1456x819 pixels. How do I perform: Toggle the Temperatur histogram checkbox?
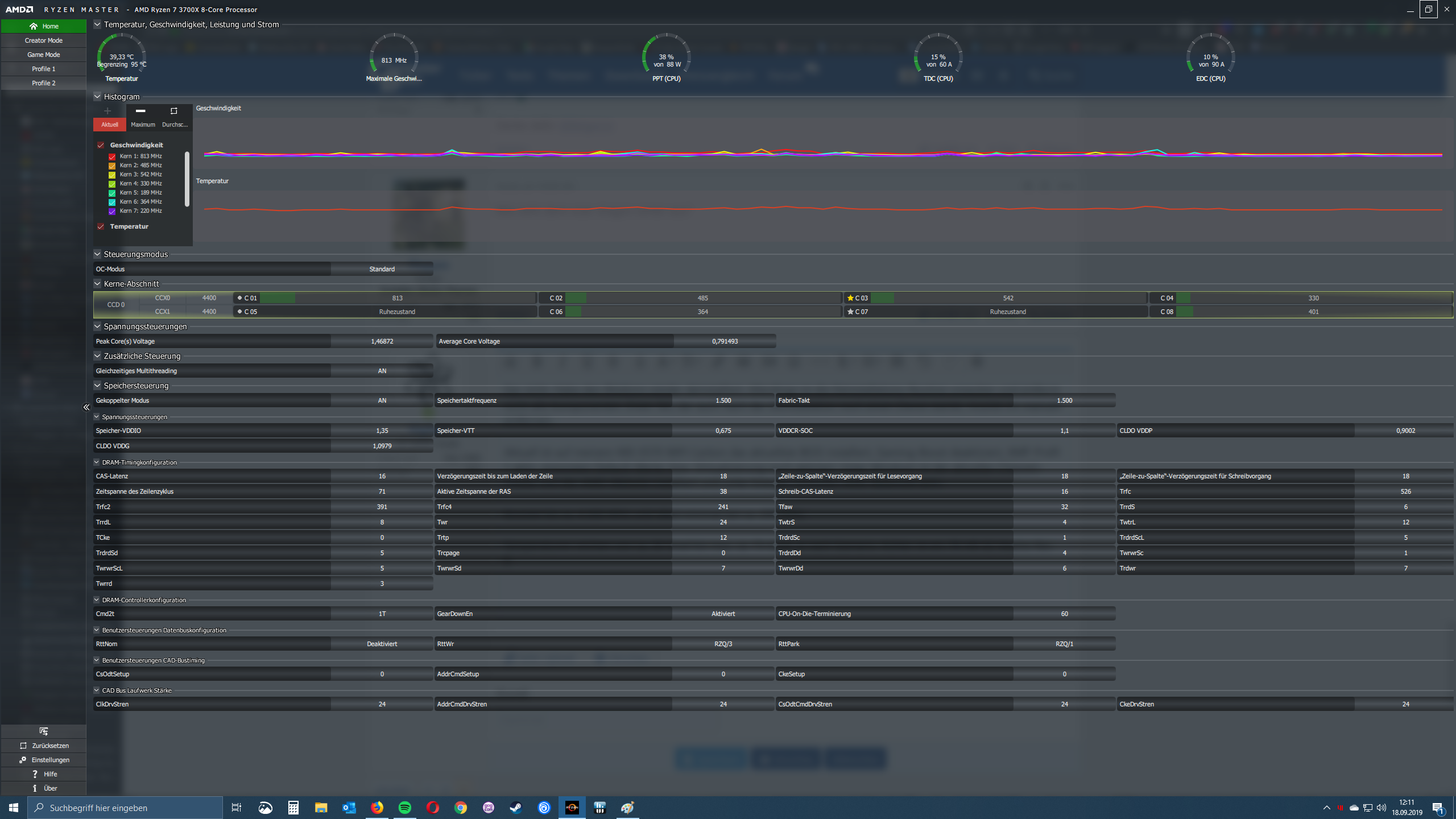click(x=101, y=226)
